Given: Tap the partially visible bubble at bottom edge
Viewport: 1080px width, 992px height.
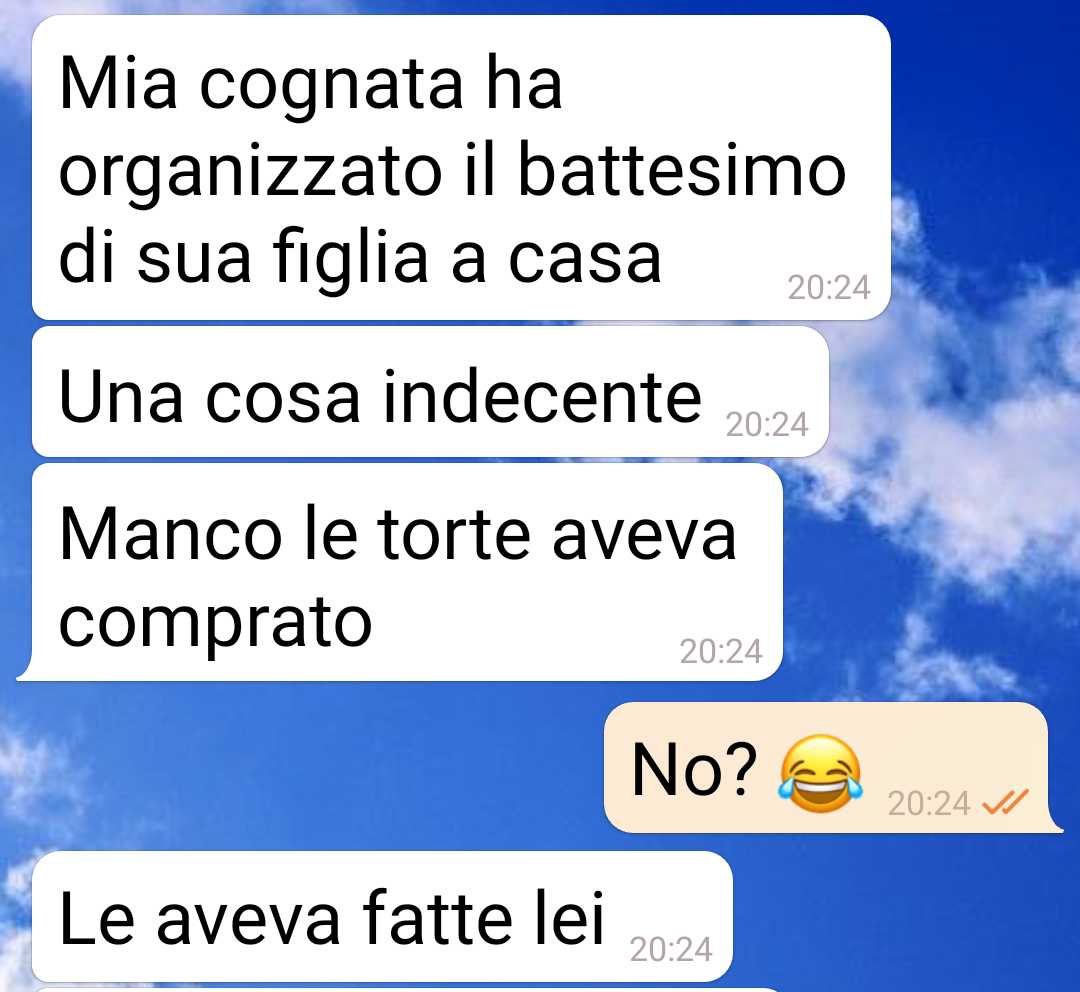Looking at the screenshot, I should [406, 990].
